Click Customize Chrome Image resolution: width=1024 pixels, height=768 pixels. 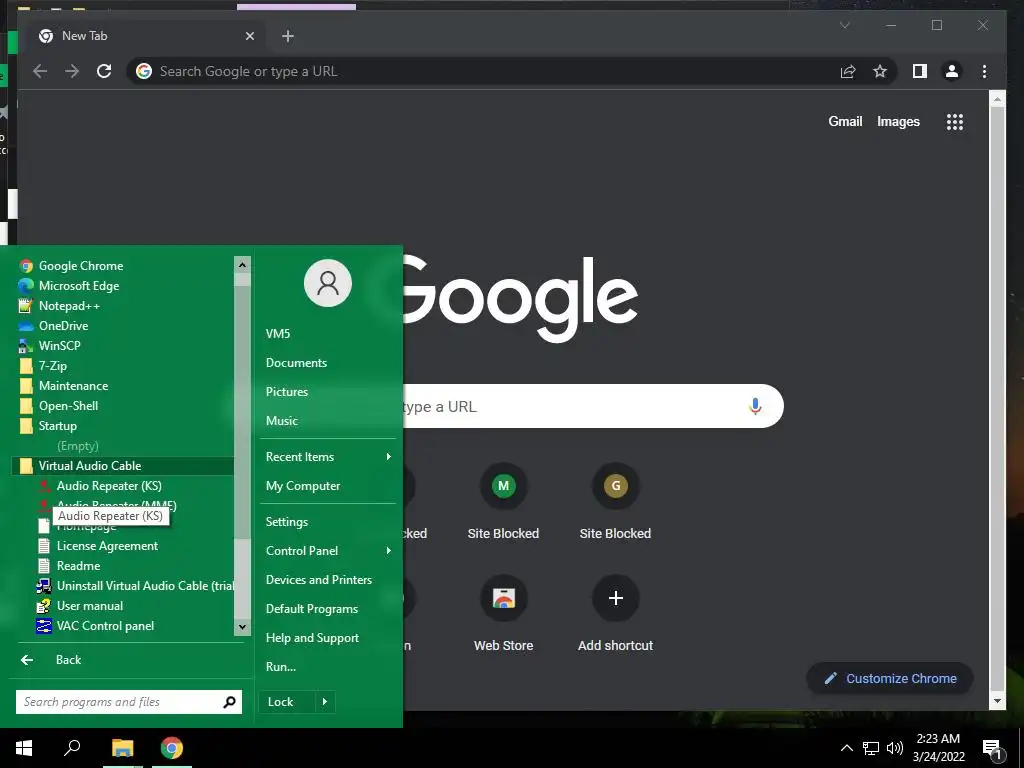tap(890, 679)
